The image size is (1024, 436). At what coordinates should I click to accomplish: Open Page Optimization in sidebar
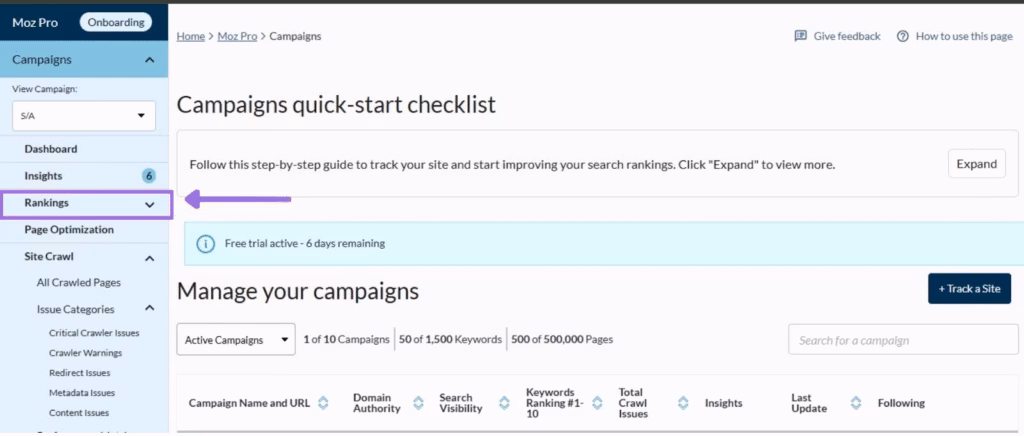(69, 230)
